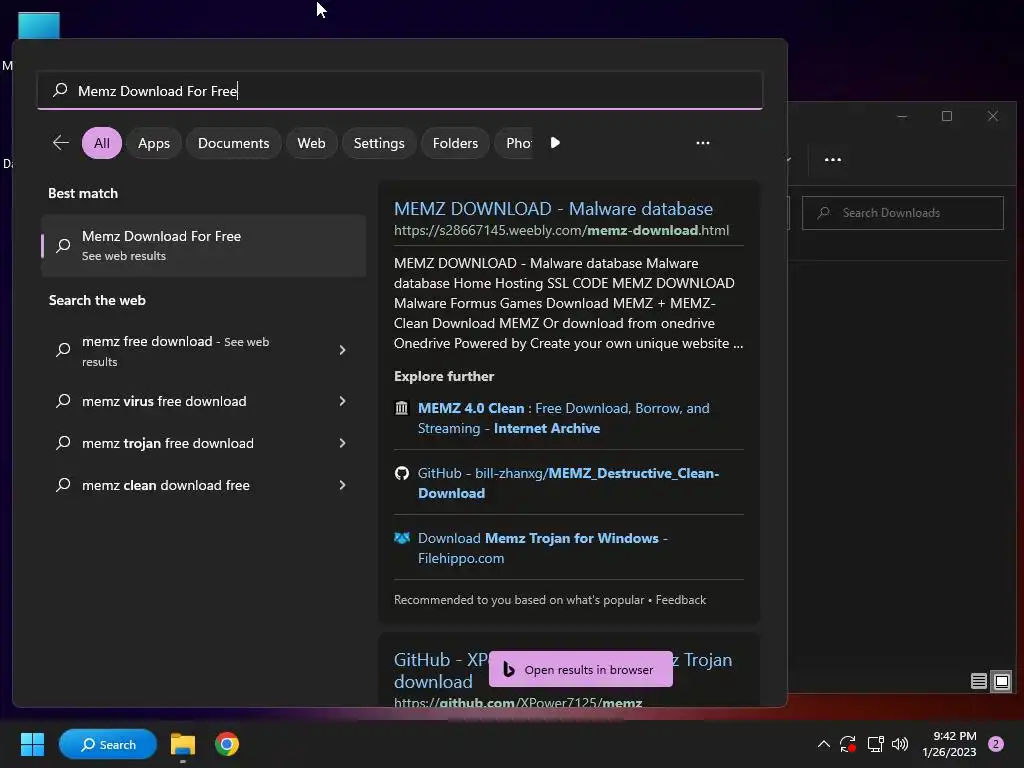Image resolution: width=1024 pixels, height=768 pixels.
Task: Open the Download Memz Trojan Filehippo link
Action: 543,548
